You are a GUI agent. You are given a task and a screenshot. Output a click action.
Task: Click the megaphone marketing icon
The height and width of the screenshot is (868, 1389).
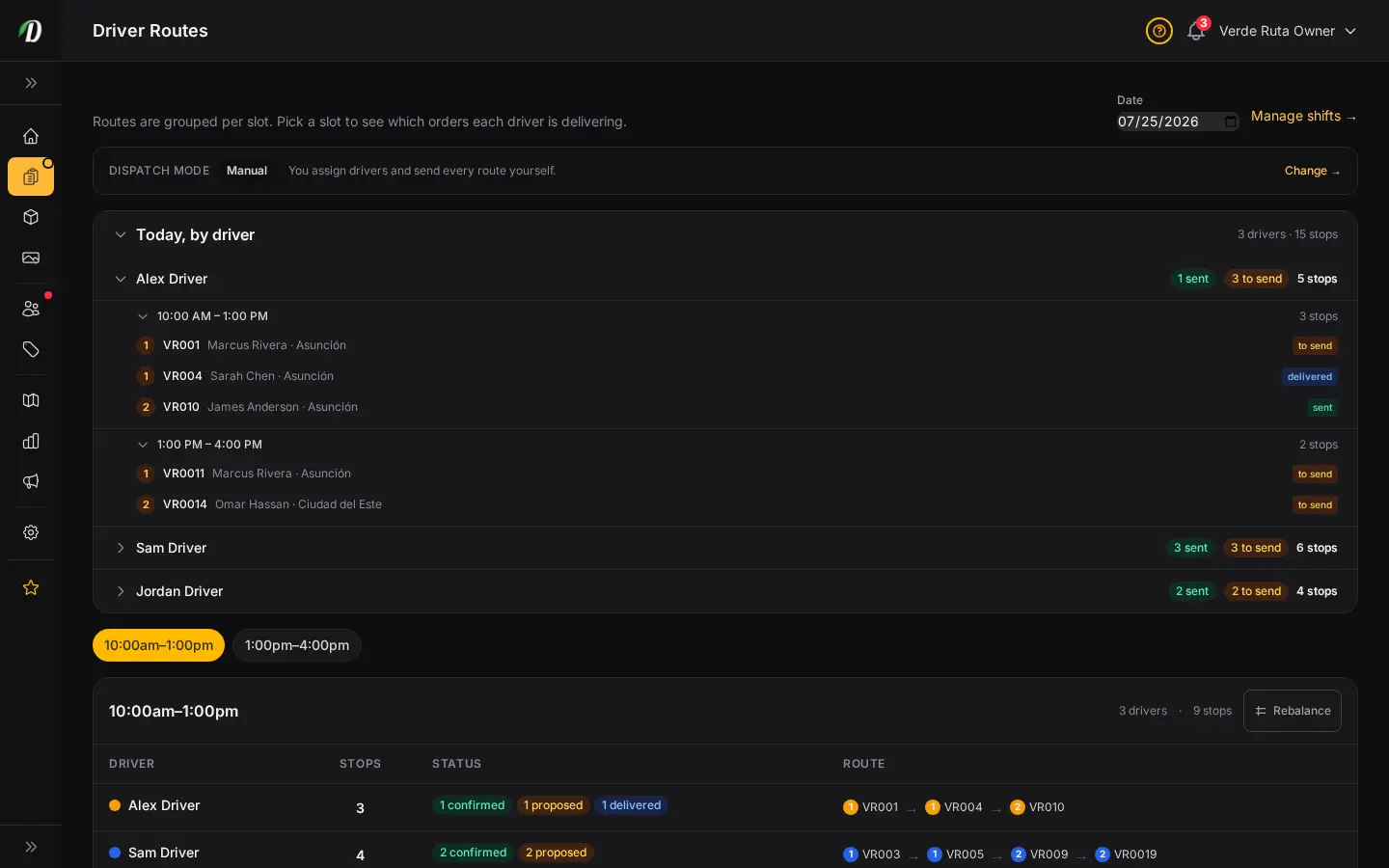[x=31, y=481]
